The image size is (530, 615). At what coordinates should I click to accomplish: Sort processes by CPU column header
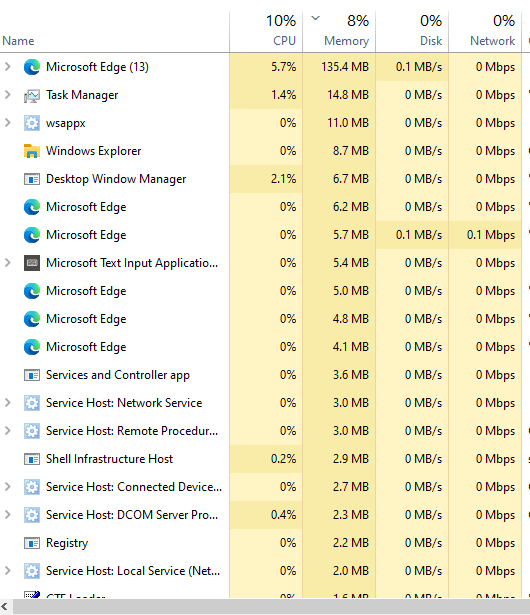coord(266,31)
